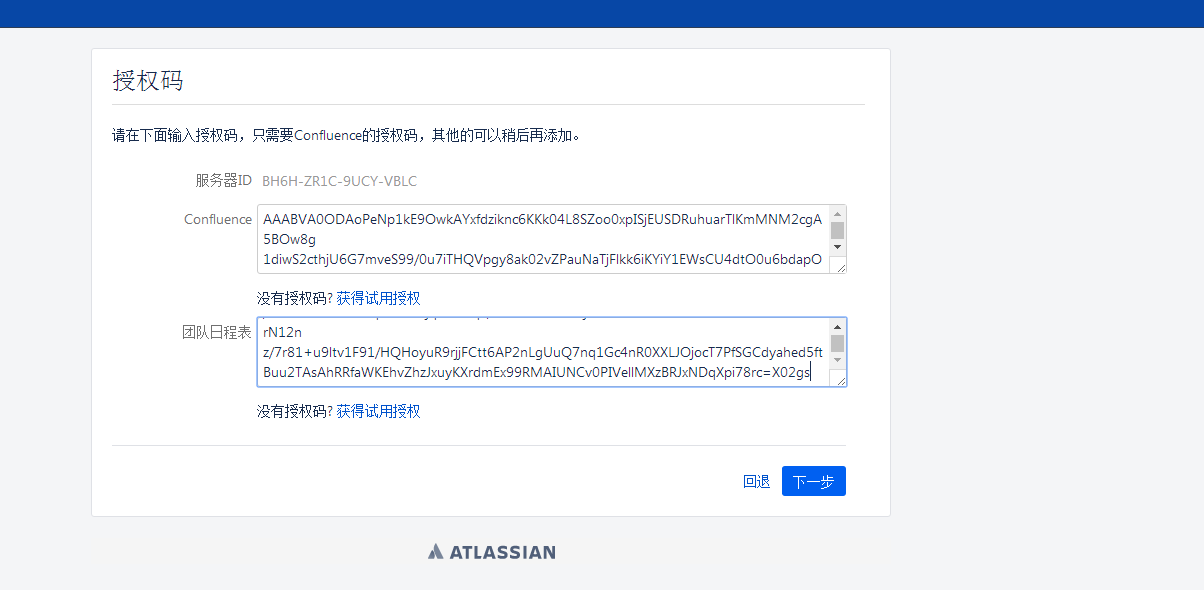Open 获得试用授权 link under 团队日程表 field
The height and width of the screenshot is (590, 1204).
click(x=378, y=411)
